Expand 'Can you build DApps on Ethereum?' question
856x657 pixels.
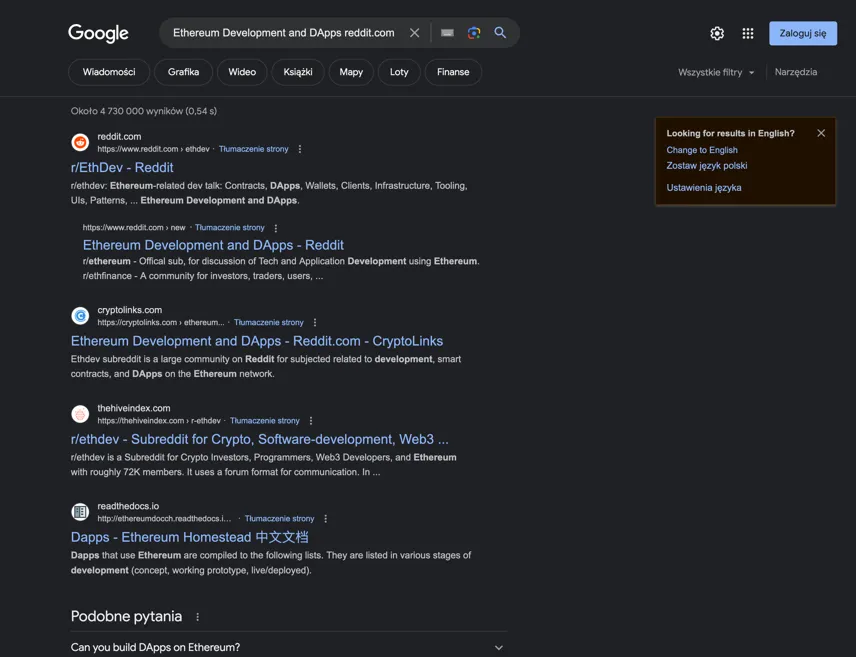pos(289,647)
